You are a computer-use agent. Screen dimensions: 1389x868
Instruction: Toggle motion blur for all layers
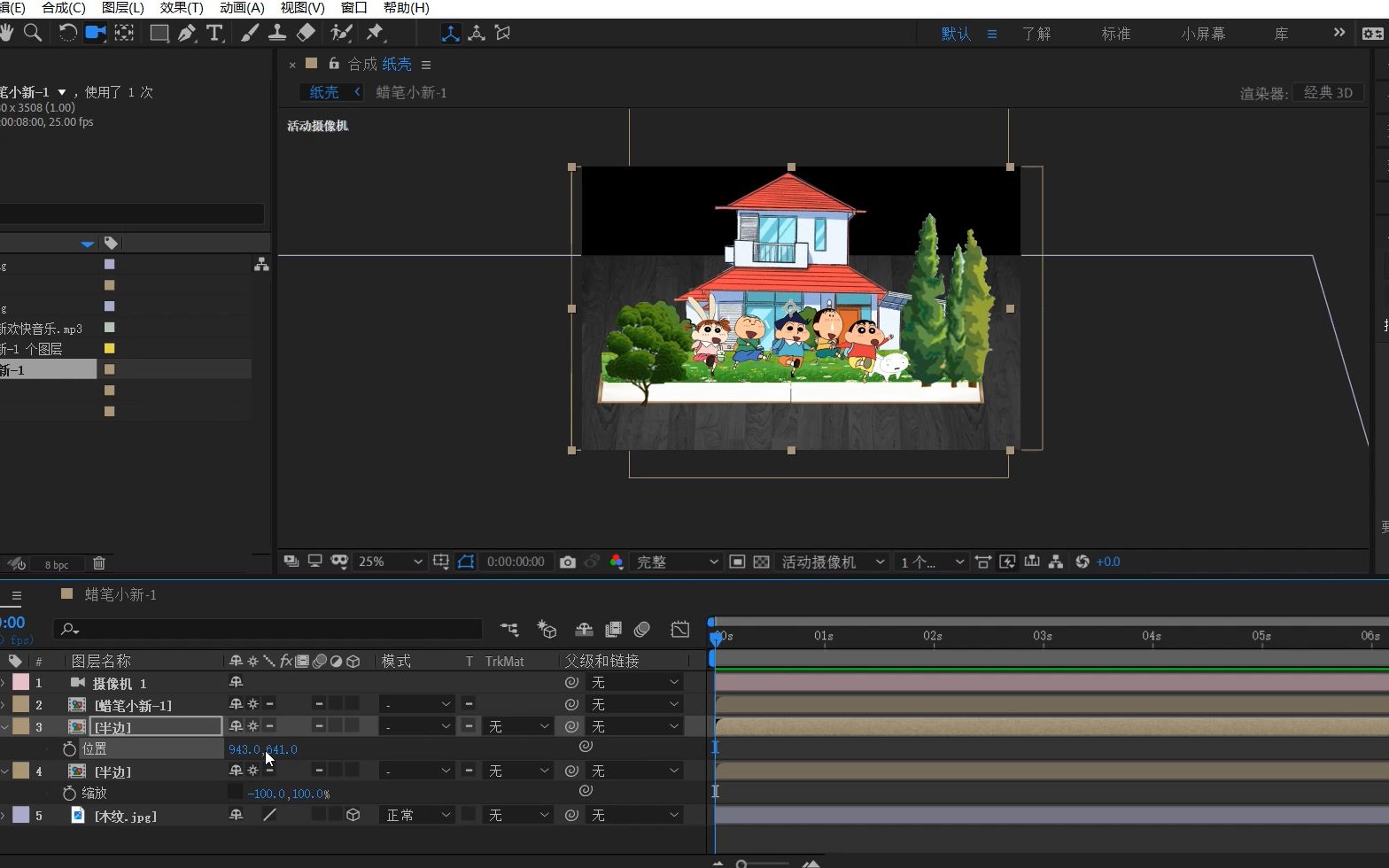(642, 629)
